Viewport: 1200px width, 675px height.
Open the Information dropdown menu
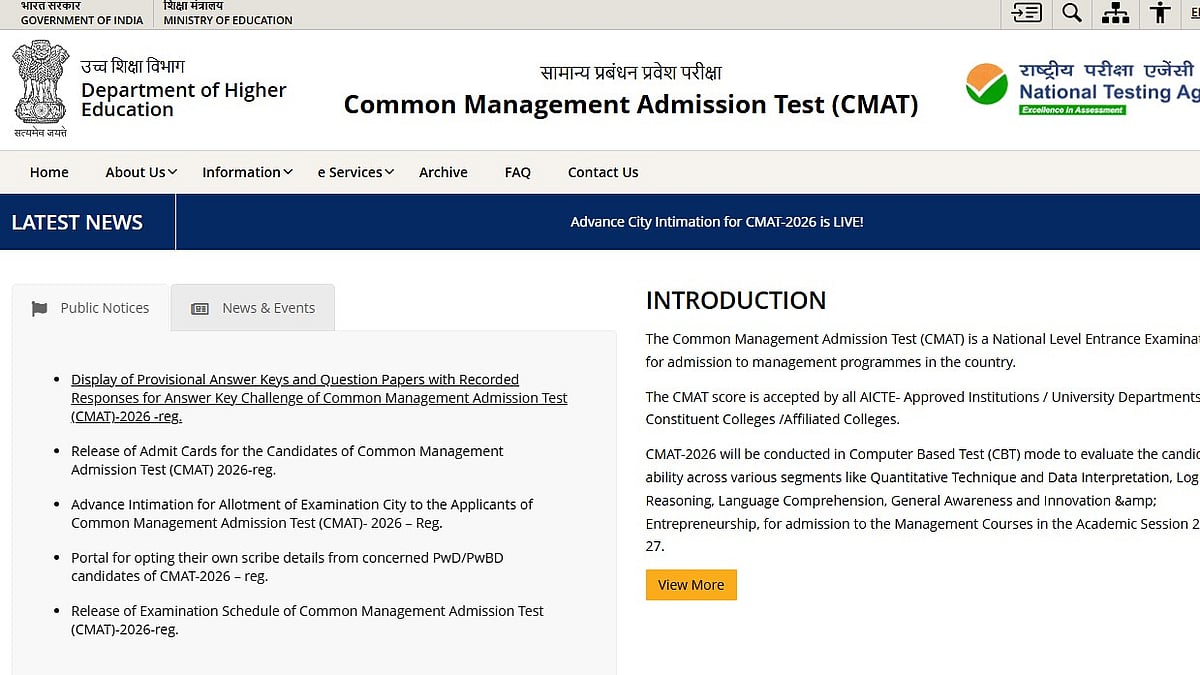pos(245,172)
